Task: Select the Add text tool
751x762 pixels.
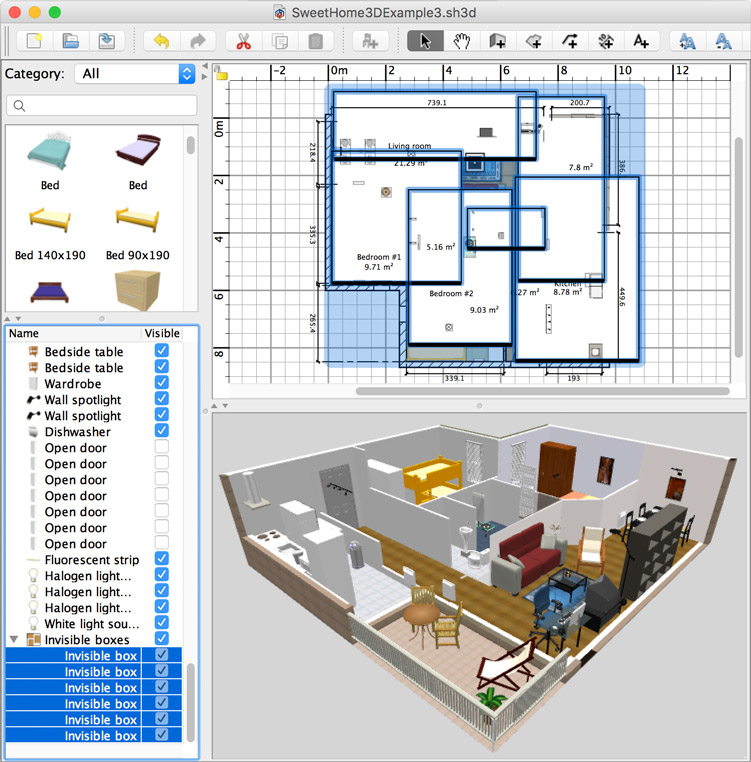Action: tap(640, 41)
